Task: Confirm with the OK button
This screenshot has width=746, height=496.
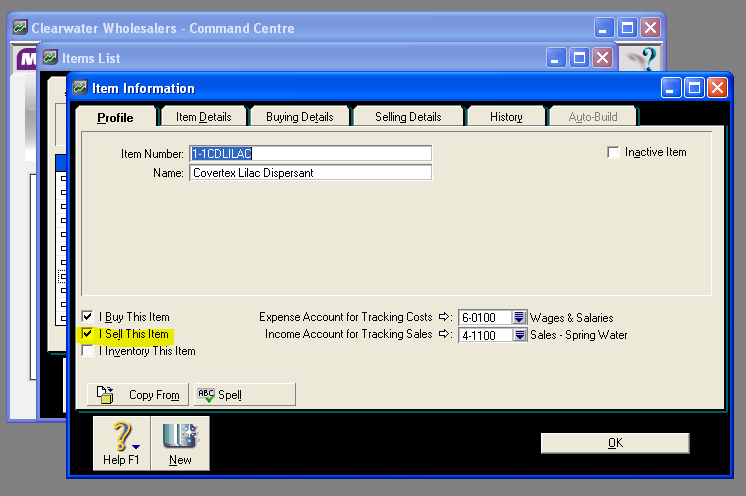Action: click(x=615, y=443)
